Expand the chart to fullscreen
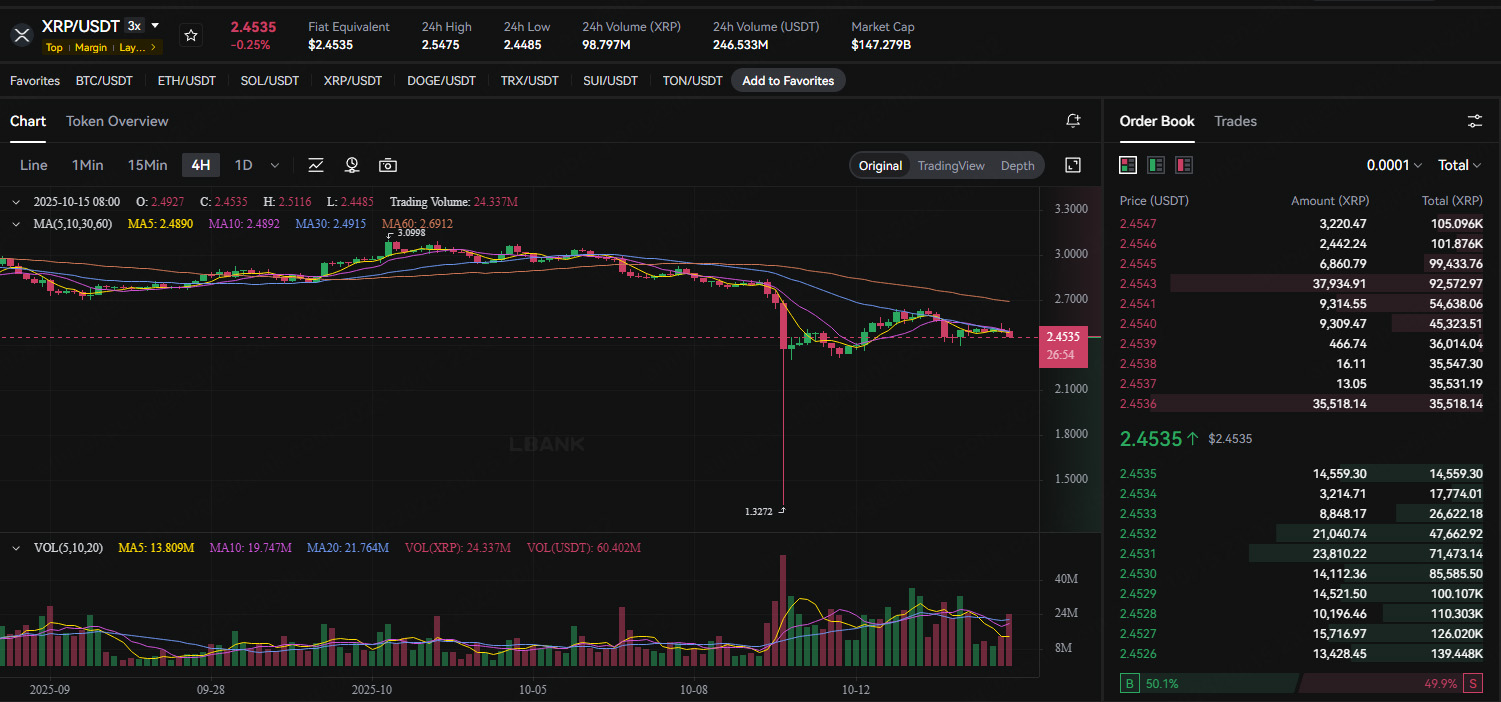Image resolution: width=1501 pixels, height=702 pixels. (1073, 165)
